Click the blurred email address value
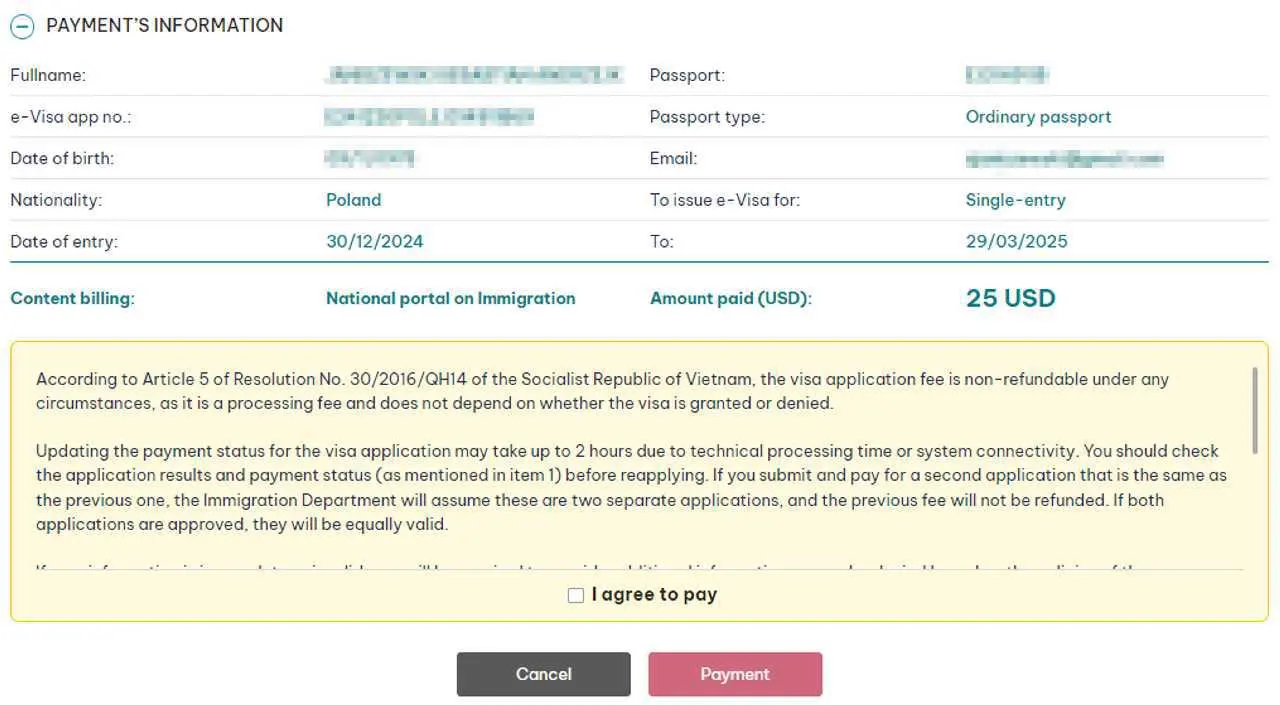This screenshot has height=705, width=1280. (x=1064, y=158)
